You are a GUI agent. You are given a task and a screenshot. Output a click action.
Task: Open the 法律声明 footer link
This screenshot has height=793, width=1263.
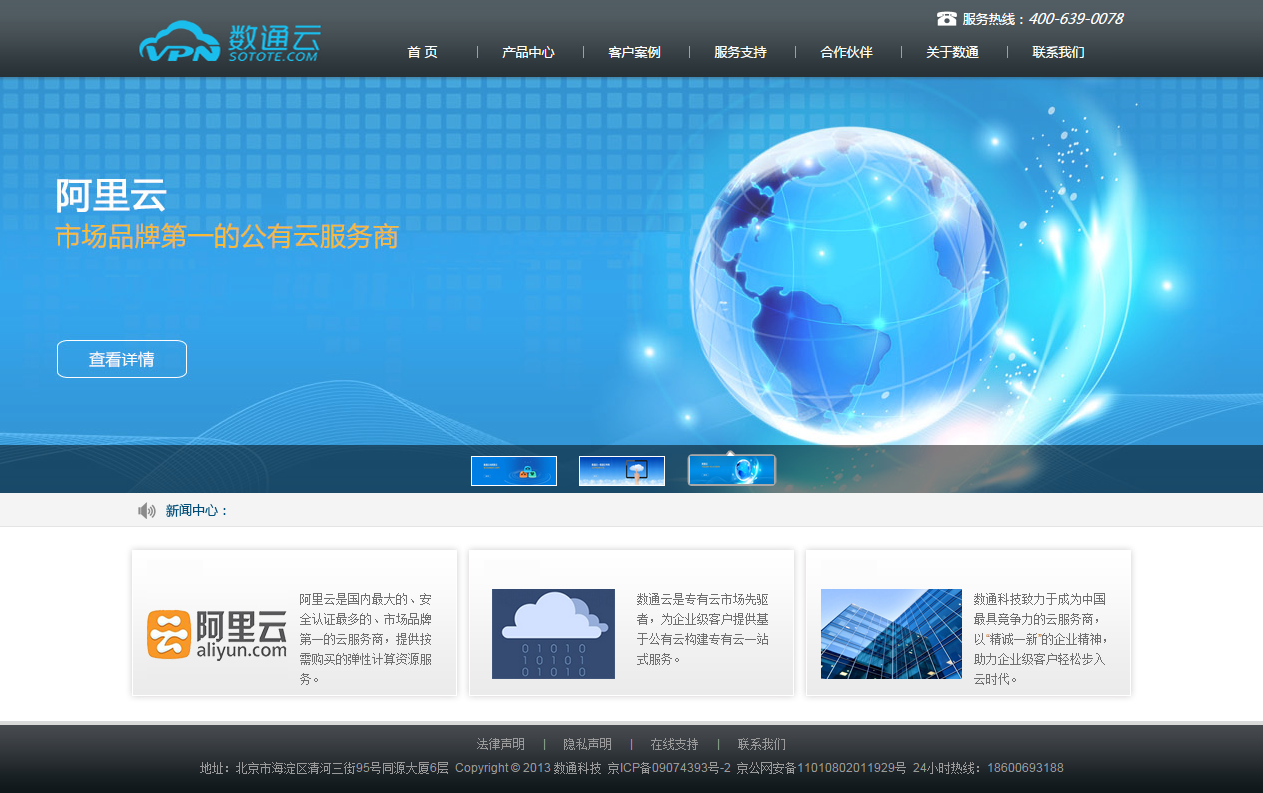pos(500,744)
